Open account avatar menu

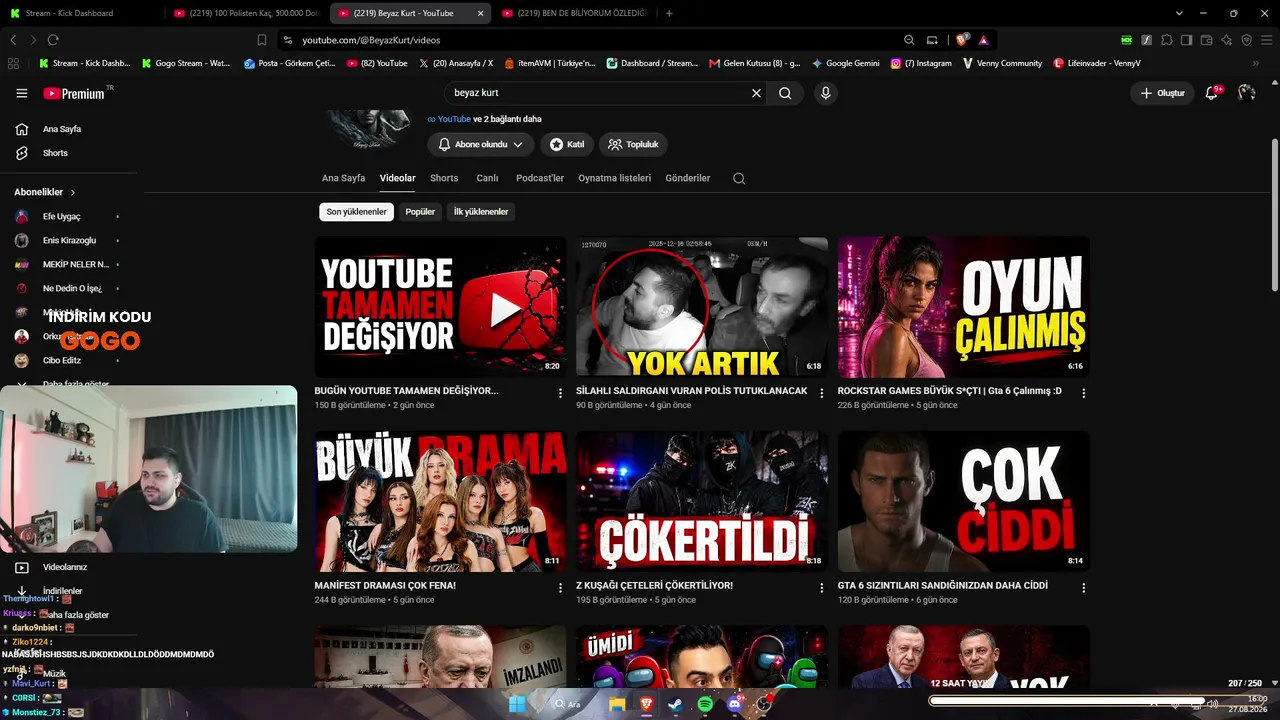click(x=1246, y=93)
